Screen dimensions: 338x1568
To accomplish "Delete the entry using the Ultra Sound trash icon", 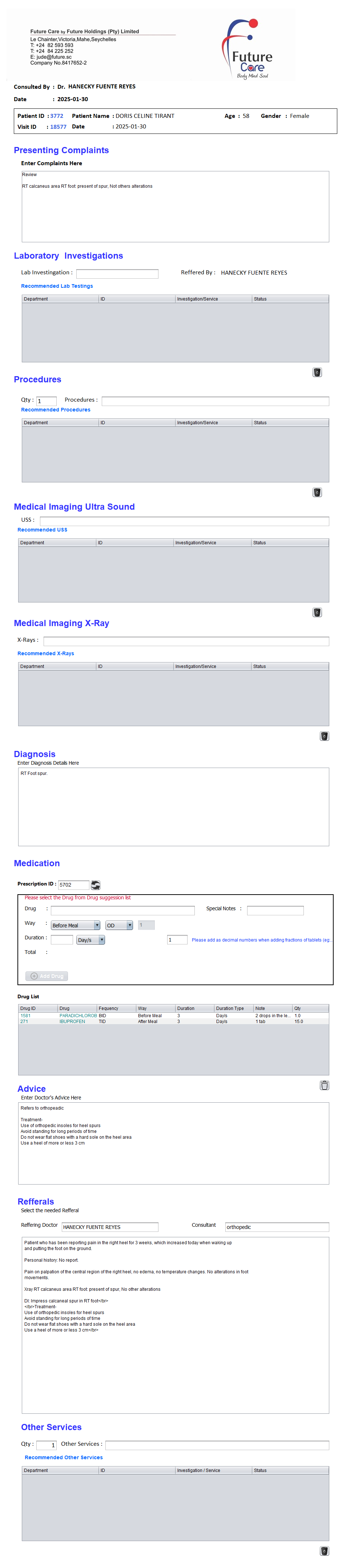I will pos(317,612).
